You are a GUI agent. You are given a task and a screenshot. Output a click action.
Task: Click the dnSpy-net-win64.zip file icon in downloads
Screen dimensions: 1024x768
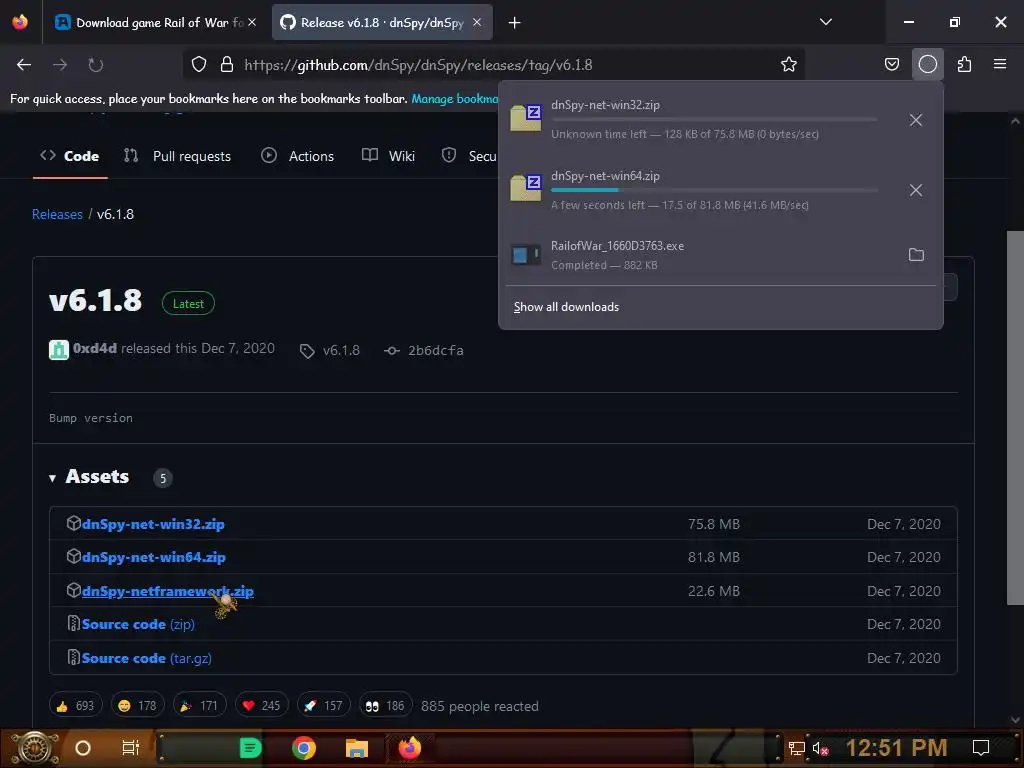coord(526,188)
